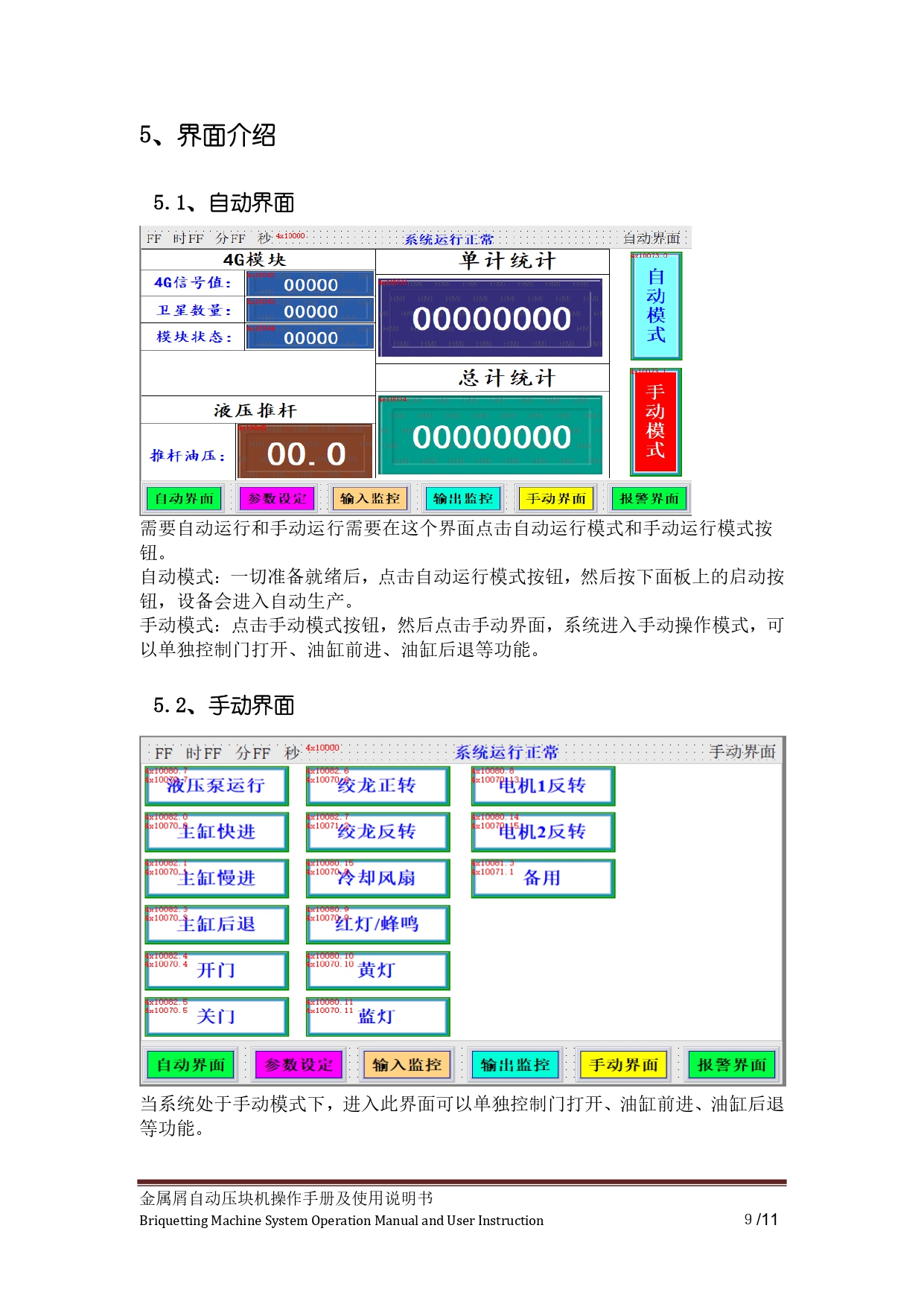This screenshot has height=1307, width=924.
Task: Toggle the 液压泵运行 button
Action: coord(216,786)
